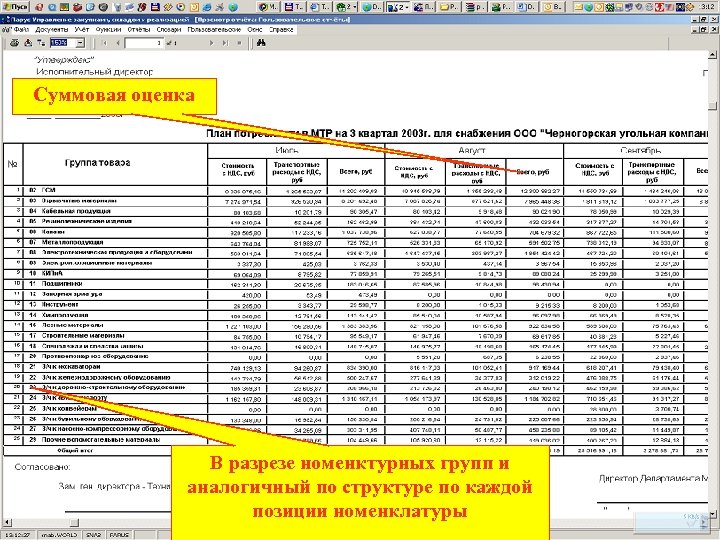Click the envelope icon in system tray

[578, 7]
